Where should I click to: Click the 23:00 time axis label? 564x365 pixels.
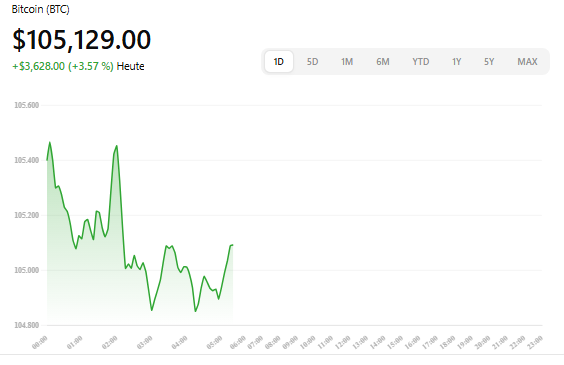coord(535,342)
